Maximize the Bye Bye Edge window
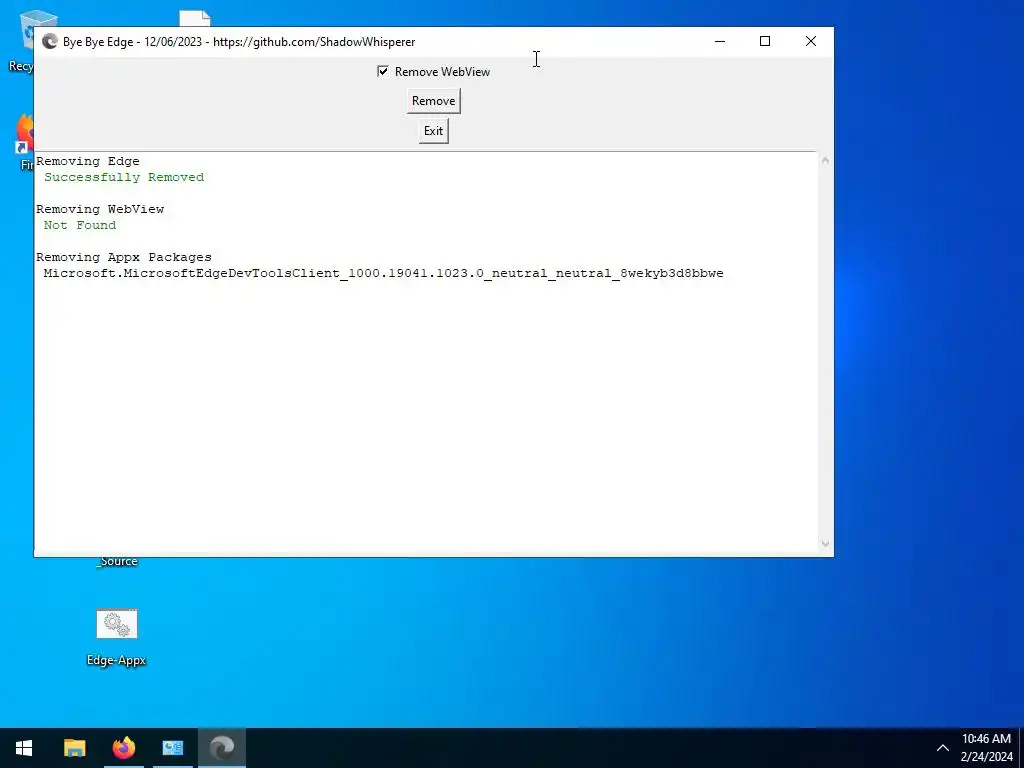Viewport: 1024px width, 768px height. (765, 41)
